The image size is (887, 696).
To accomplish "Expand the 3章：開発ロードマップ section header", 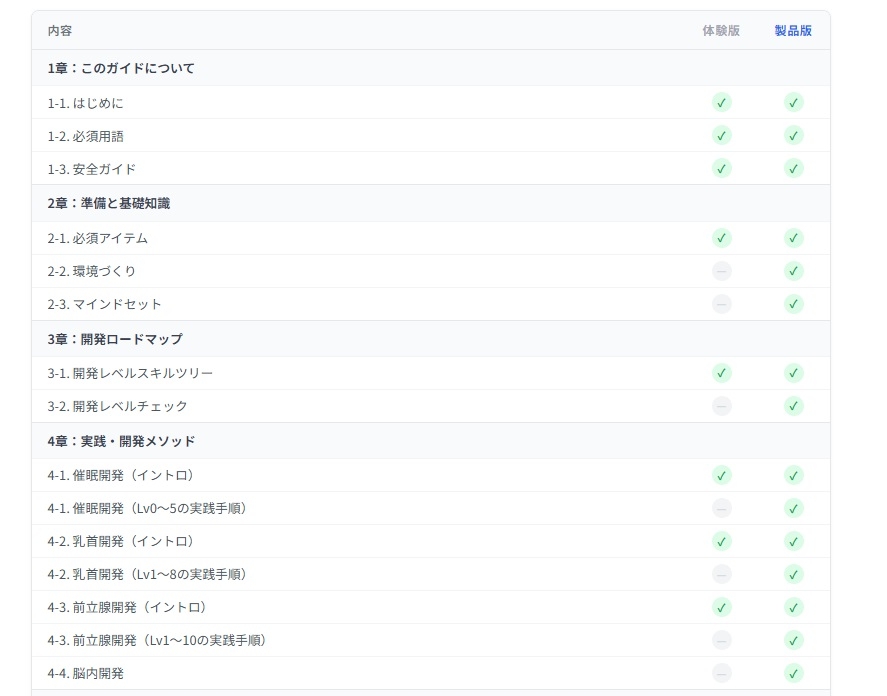I will [115, 339].
